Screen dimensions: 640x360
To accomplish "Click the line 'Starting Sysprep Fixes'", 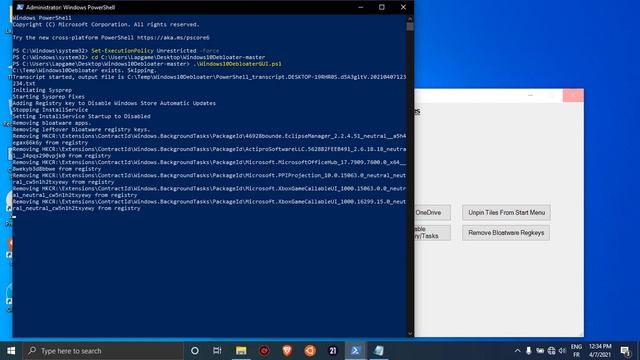I will 49,97.
